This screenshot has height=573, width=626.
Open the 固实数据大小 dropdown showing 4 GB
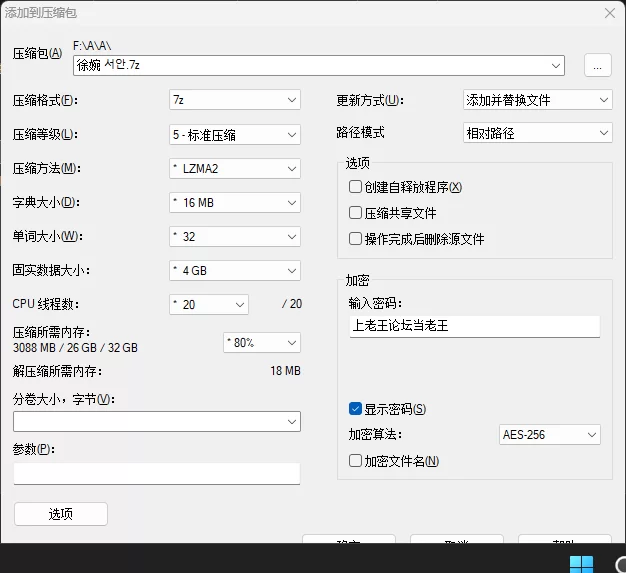[x=235, y=271]
